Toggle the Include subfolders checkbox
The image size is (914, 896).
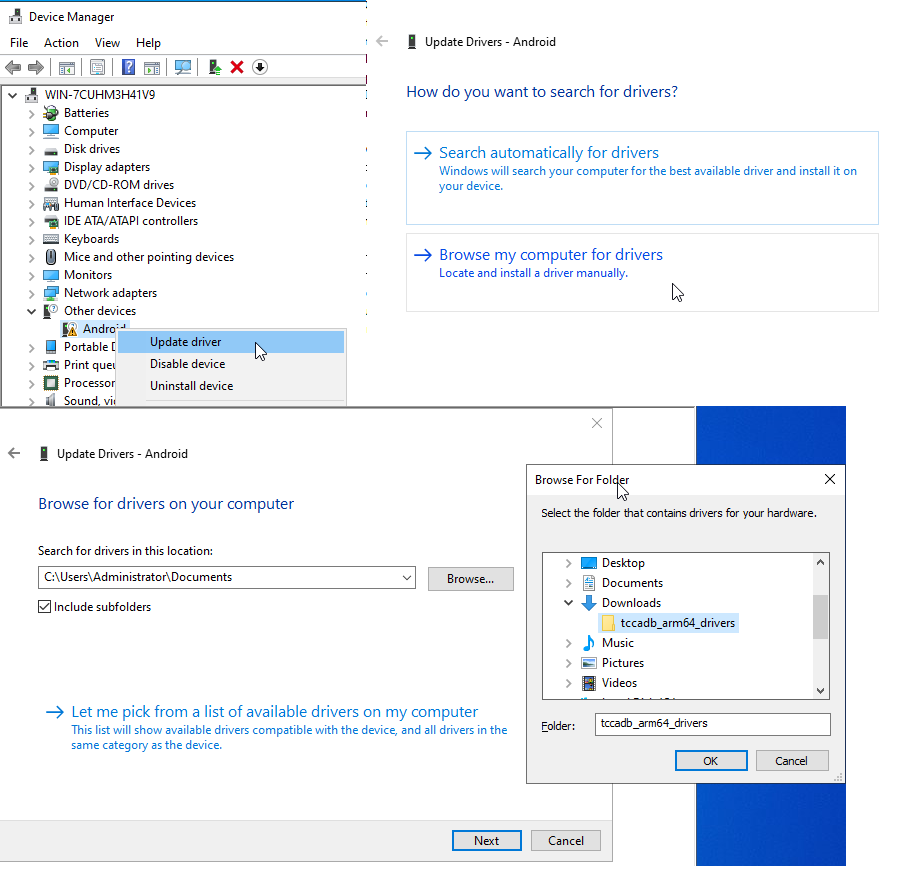coord(44,607)
